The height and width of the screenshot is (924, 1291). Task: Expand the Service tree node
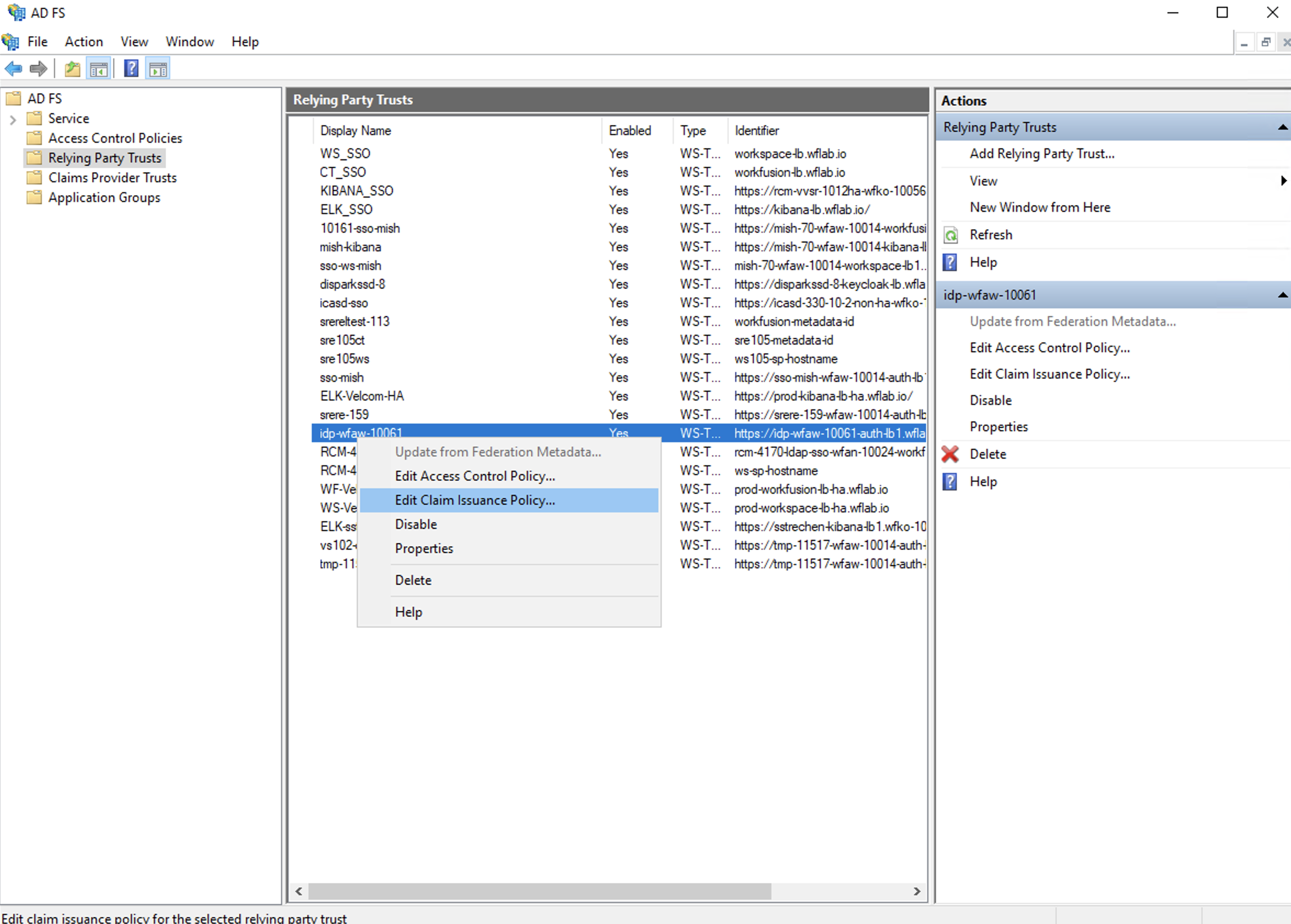pos(13,120)
